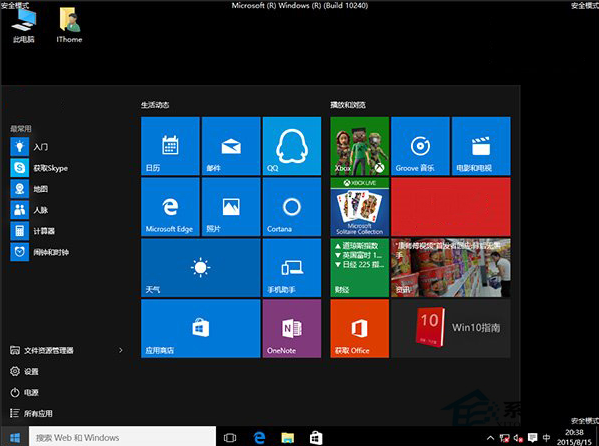
Task: Launch the Cortana tile
Action: 292,207
